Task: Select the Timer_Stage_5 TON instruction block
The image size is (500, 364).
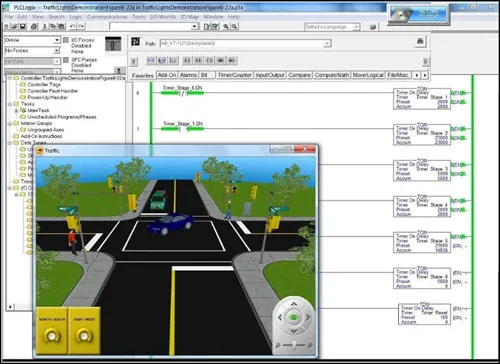Action: 422,243
